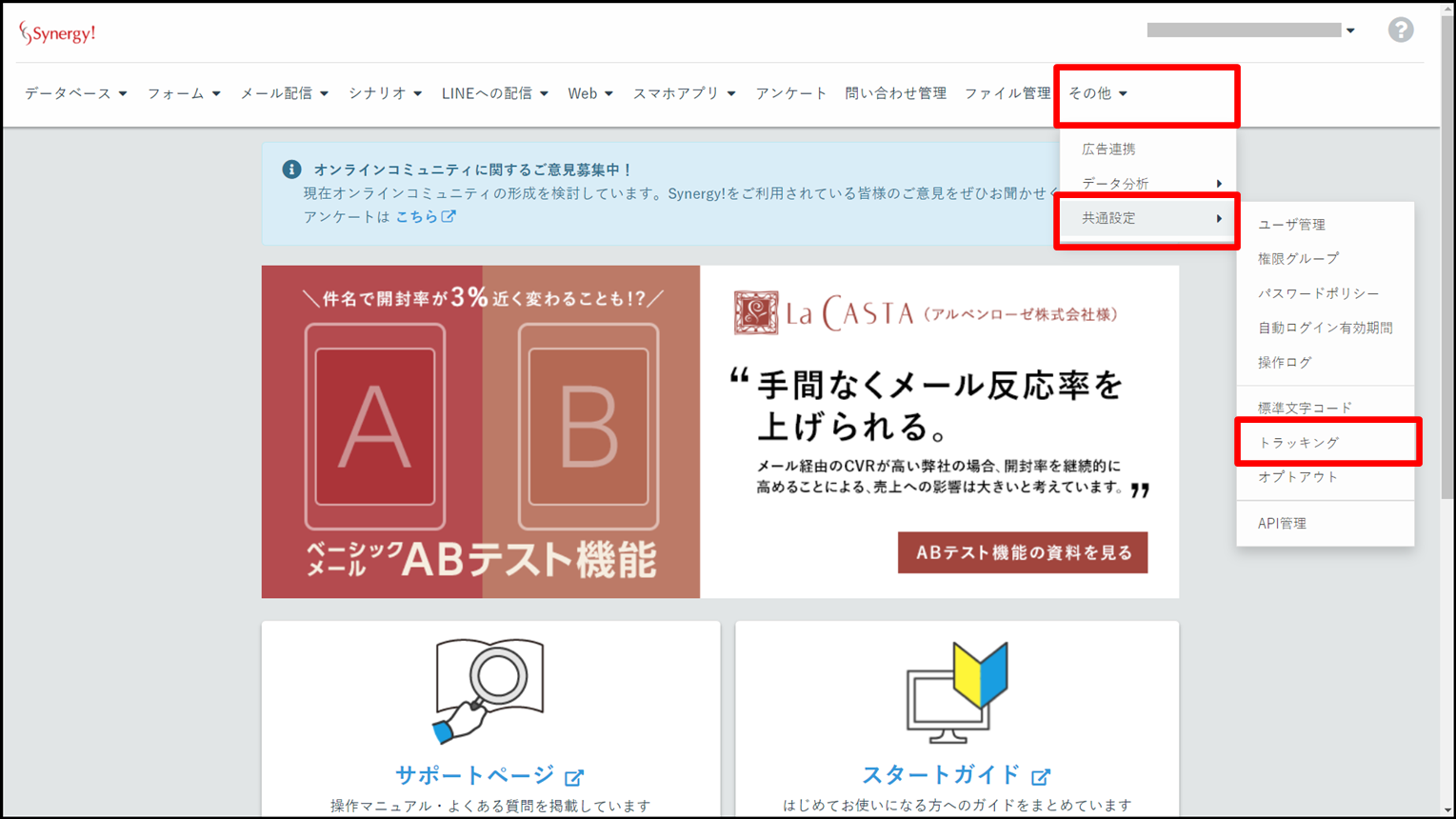This screenshot has height=819, width=1456.
Task: Select トラッキング from the submenu
Action: (1299, 443)
